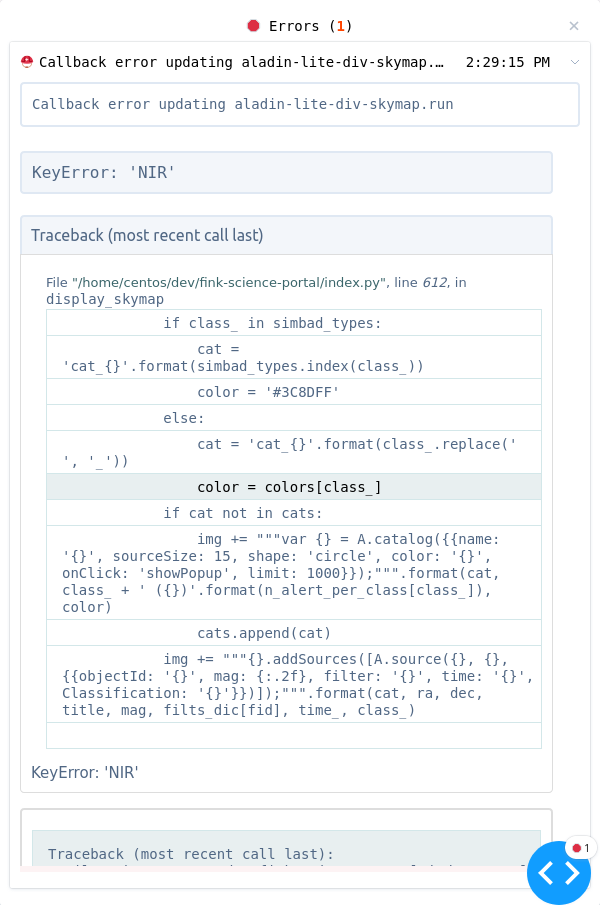The image size is (600, 905).
Task: Open Dash dev tools via the blue code button
Action: pyautogui.click(x=559, y=873)
